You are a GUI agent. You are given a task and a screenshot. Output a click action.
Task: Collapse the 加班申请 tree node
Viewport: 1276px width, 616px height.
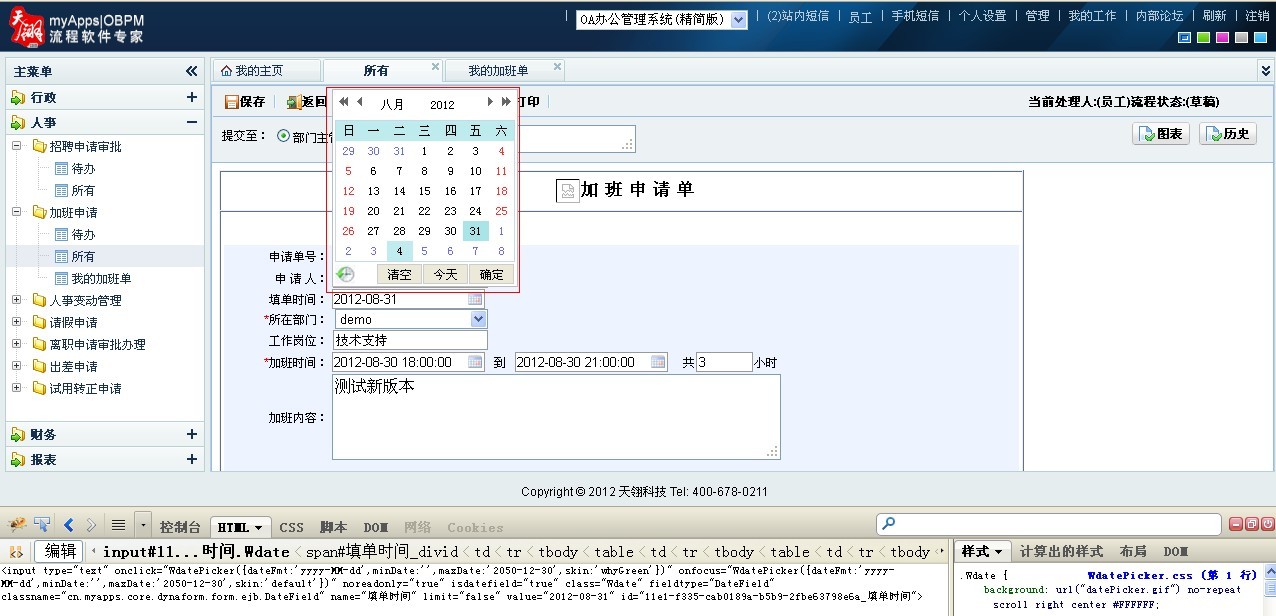click(x=17, y=212)
